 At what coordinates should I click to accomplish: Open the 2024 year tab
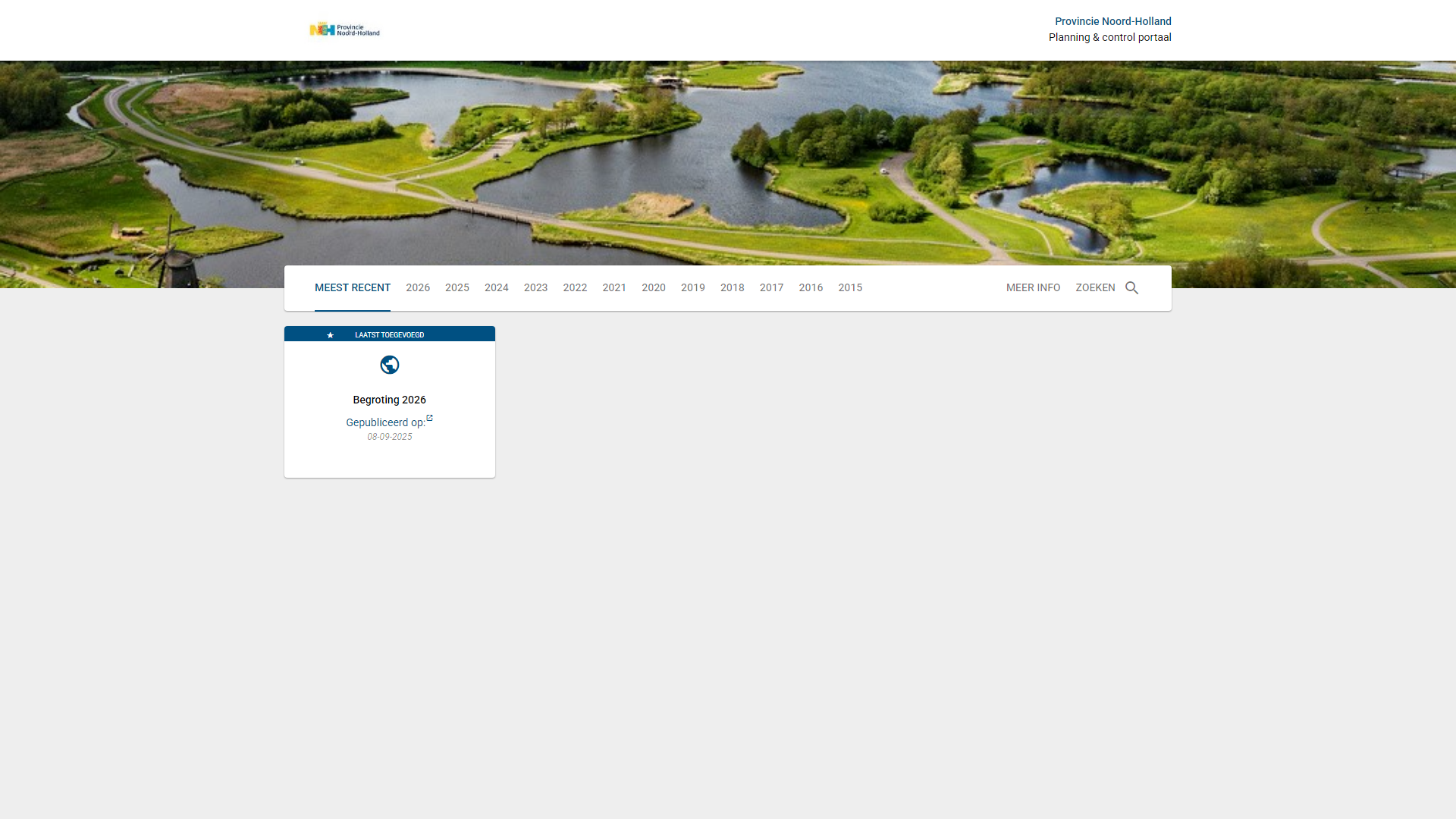coord(497,288)
